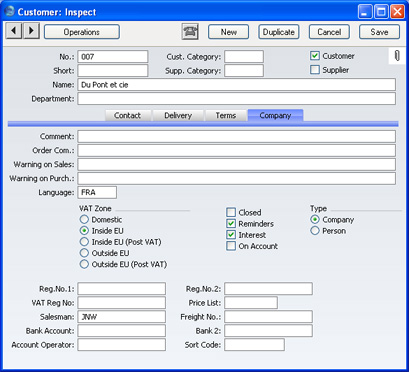Enable the On Account checkbox

(x=231, y=246)
